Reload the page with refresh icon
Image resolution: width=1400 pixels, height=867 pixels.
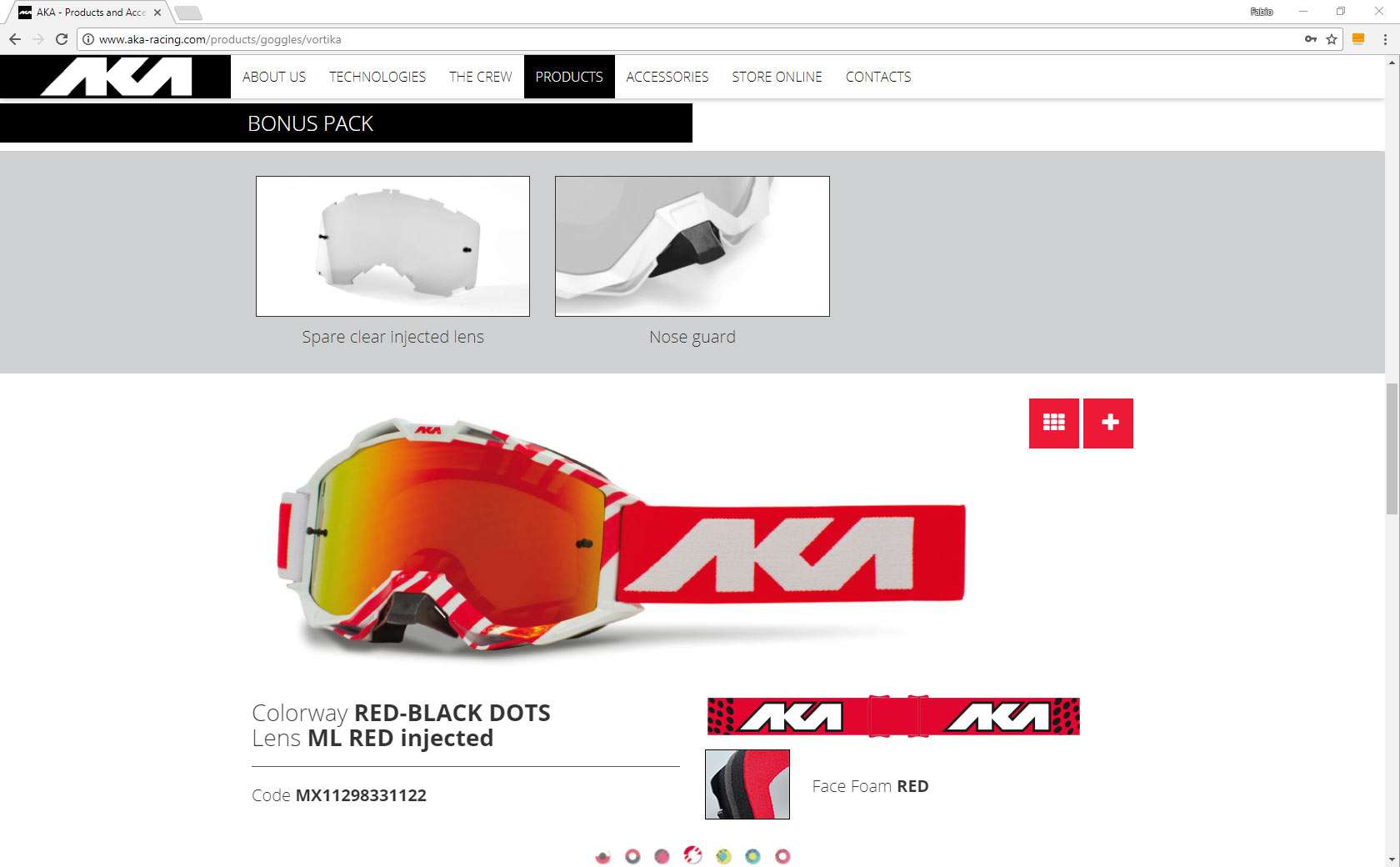62,39
